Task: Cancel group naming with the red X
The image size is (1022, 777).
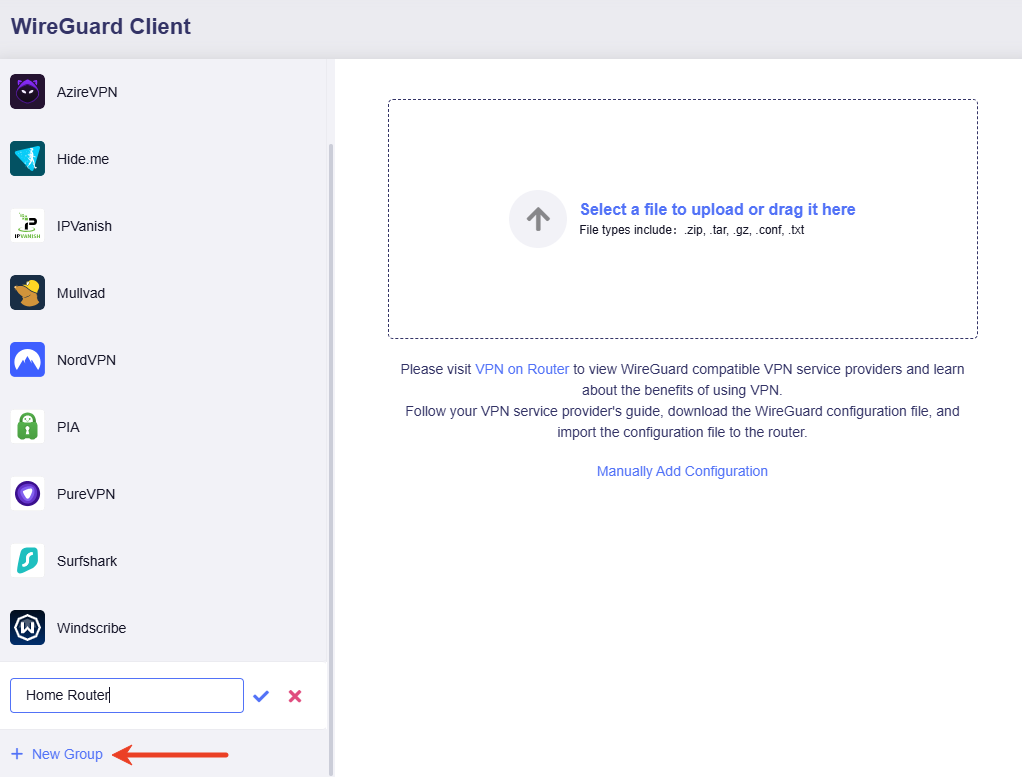Action: click(x=295, y=695)
